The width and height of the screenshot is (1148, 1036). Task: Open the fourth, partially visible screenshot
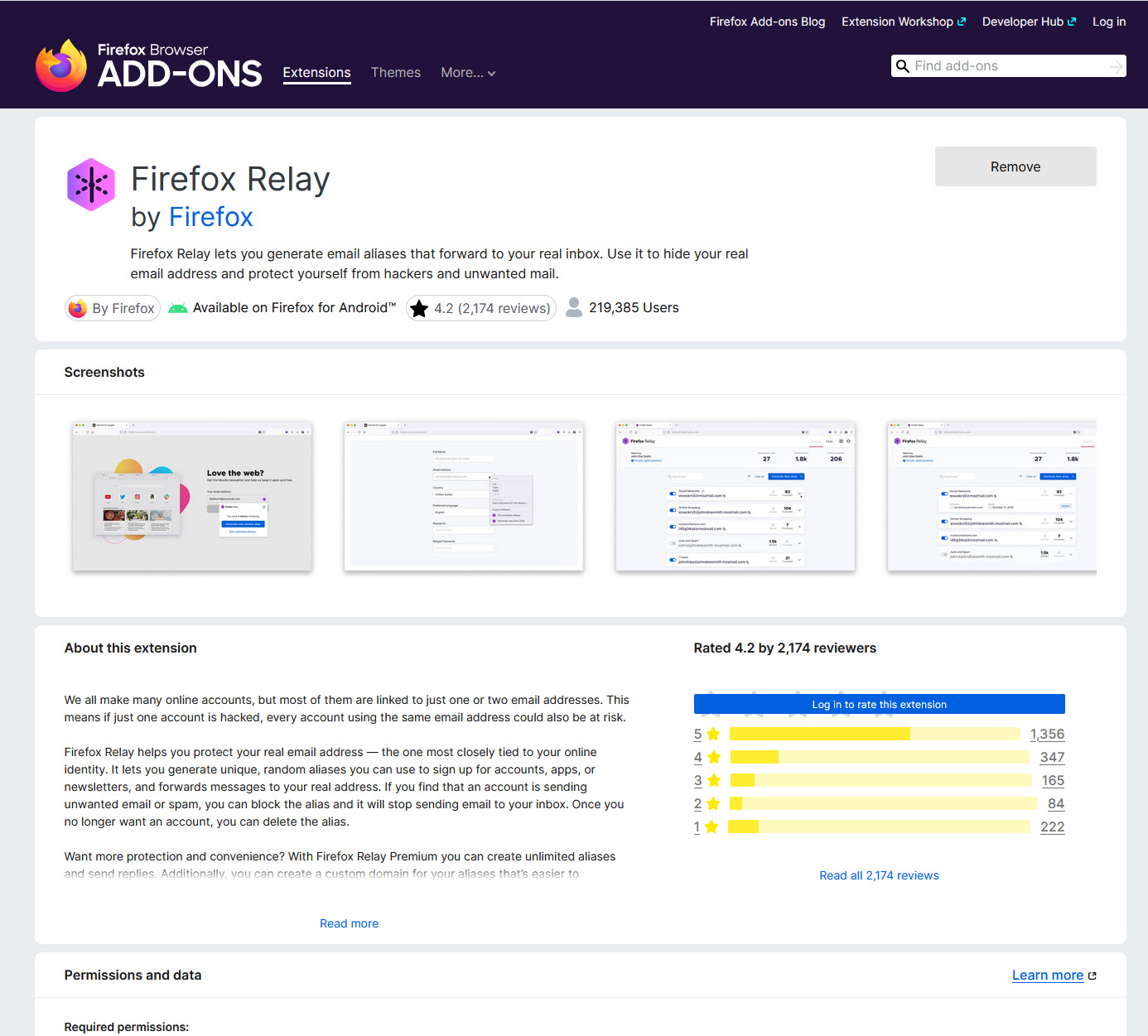[x=991, y=496]
